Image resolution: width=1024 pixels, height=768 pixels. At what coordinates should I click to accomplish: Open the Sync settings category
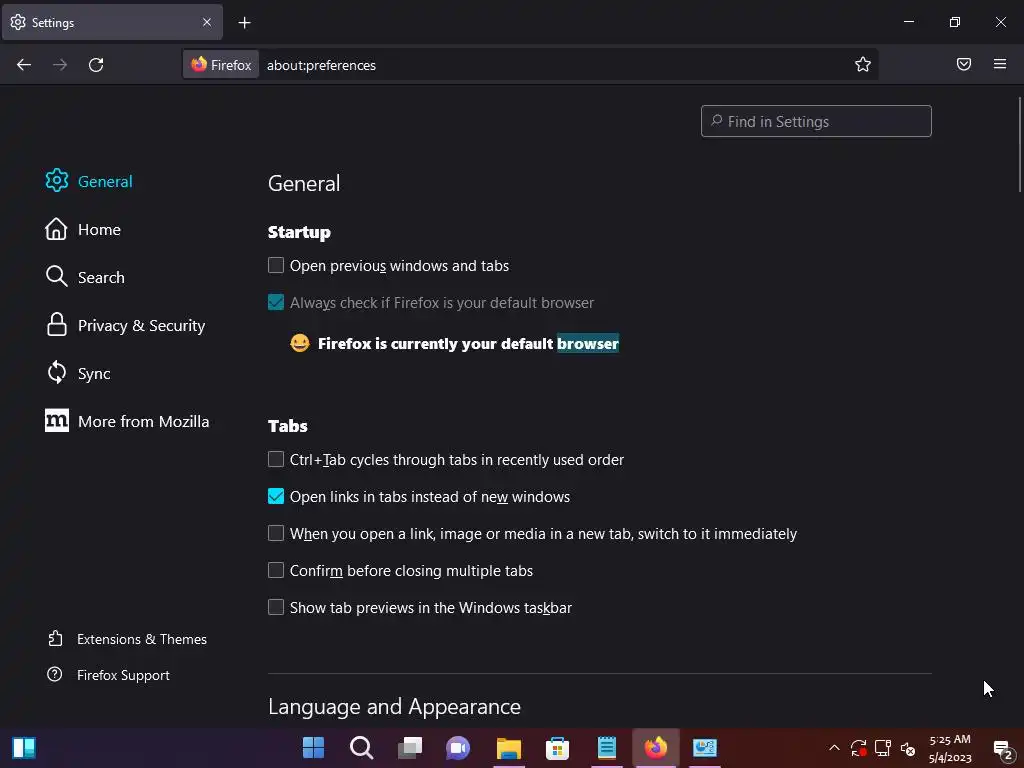pos(78,373)
